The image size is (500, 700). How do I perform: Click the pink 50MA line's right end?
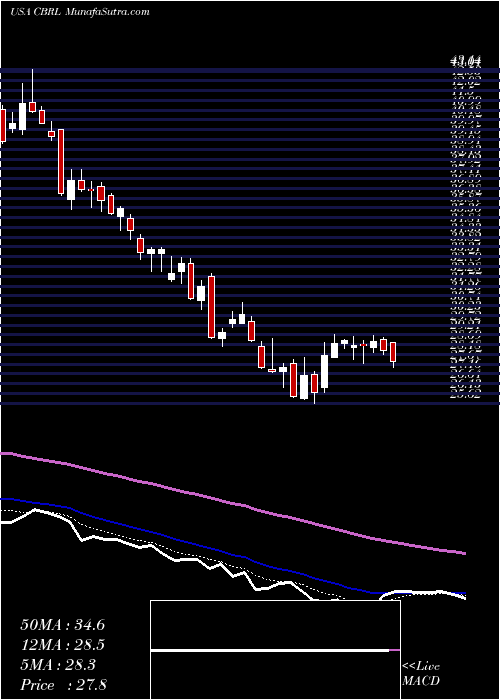pyautogui.click(x=463, y=553)
